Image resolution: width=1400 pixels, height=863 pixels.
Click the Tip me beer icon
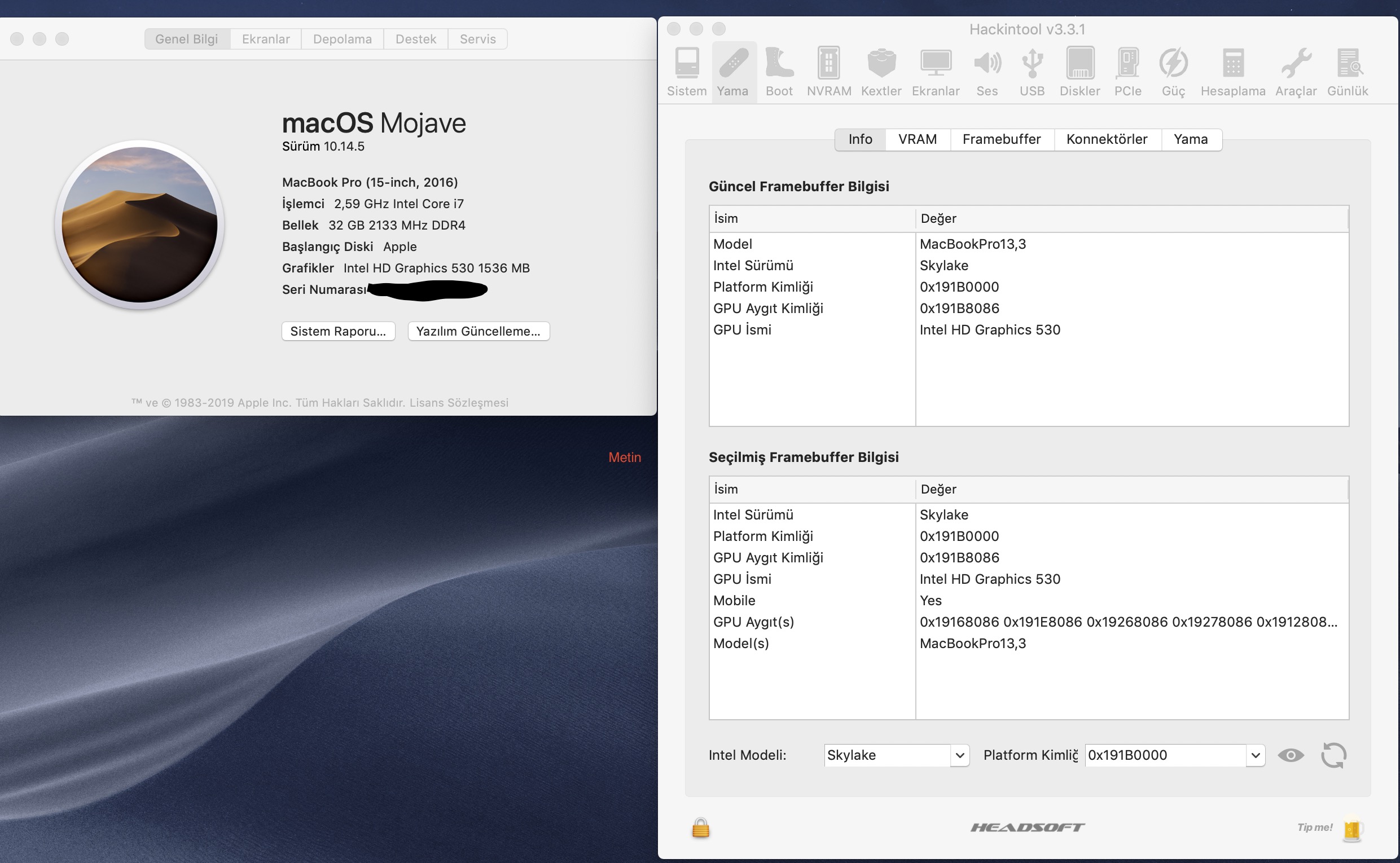point(1351,829)
